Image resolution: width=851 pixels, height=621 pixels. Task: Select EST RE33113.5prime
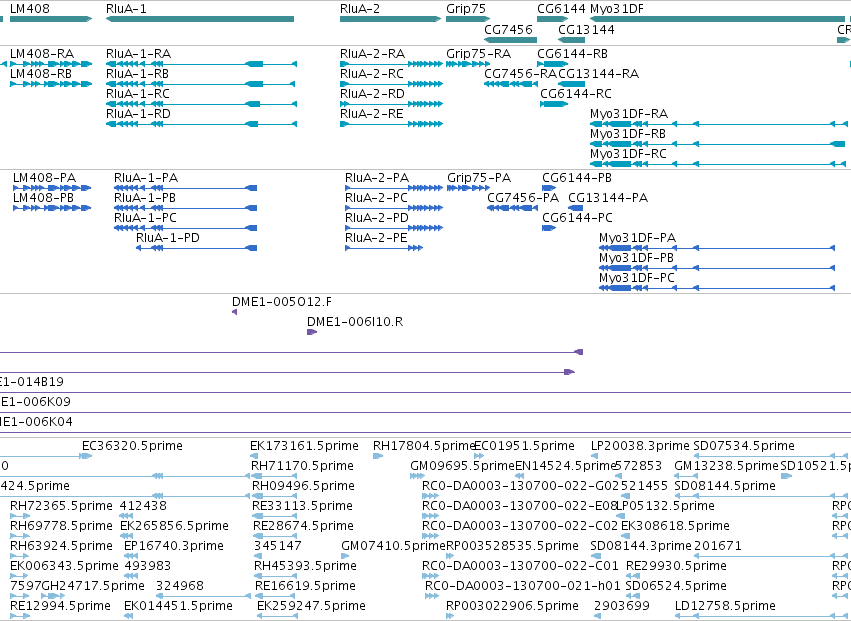pyautogui.click(x=274, y=516)
